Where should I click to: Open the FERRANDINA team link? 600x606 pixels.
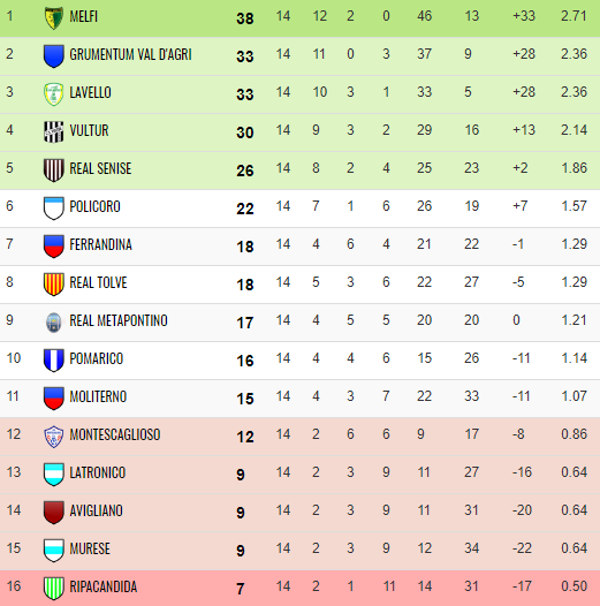(101, 244)
